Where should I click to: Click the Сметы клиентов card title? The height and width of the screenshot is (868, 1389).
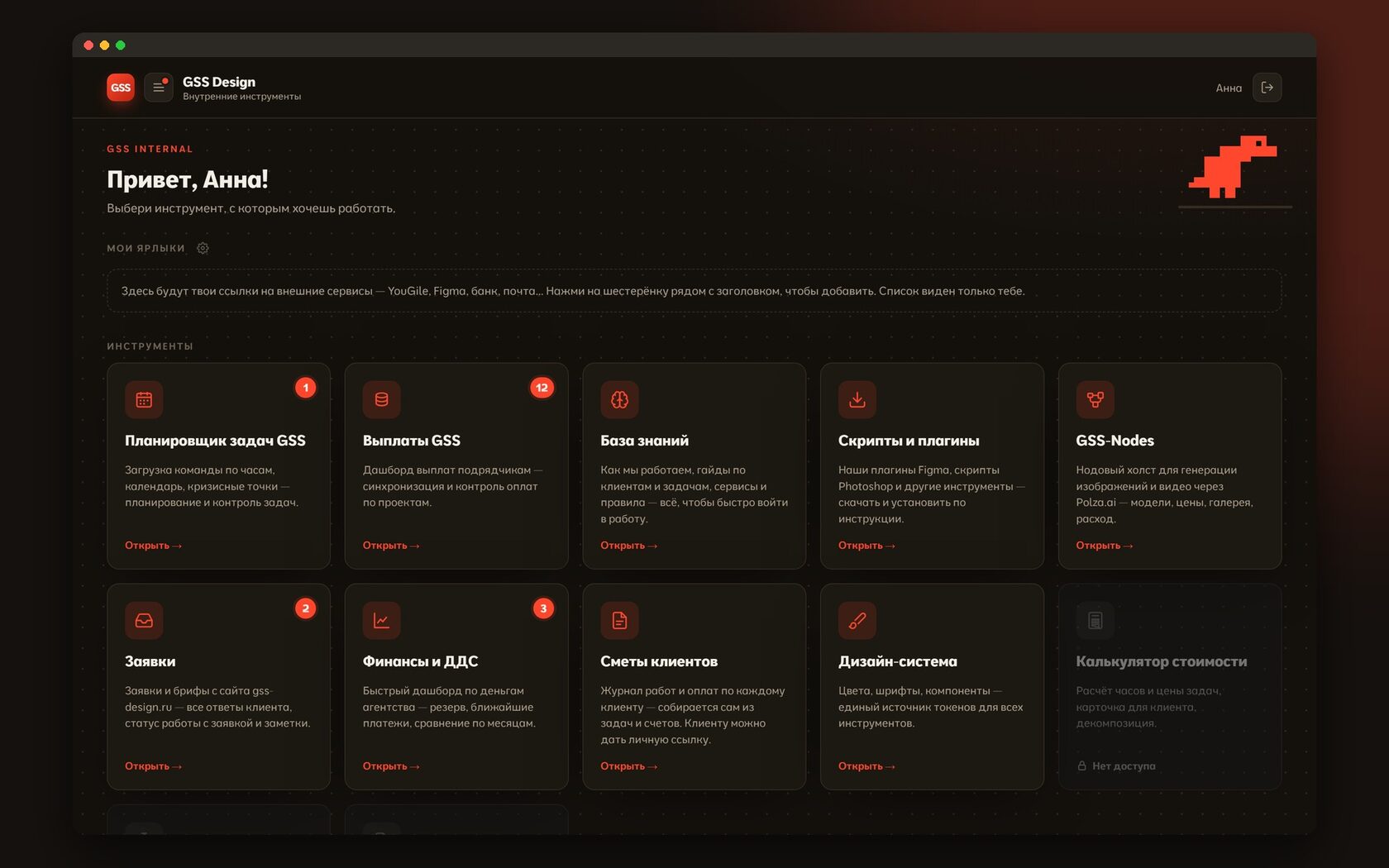coord(659,661)
